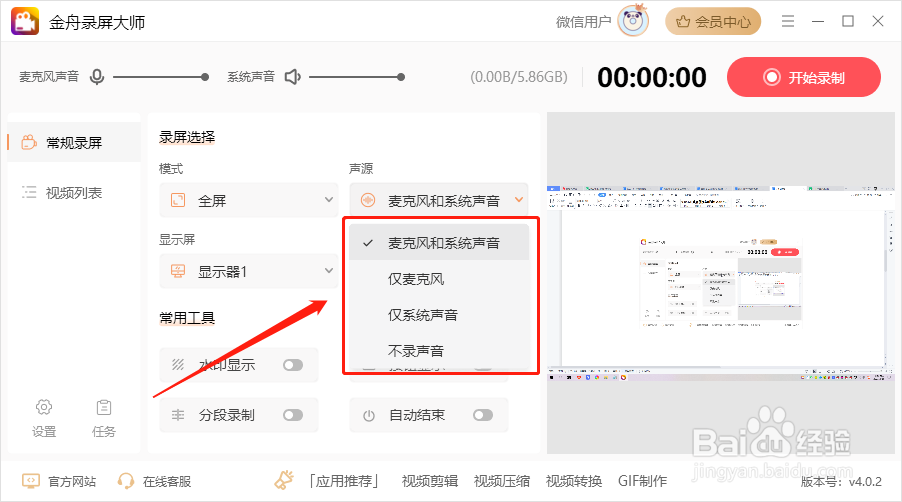Screen dimensions: 902x502
Task: Toggle the 水印显示 switch
Action: click(x=293, y=365)
